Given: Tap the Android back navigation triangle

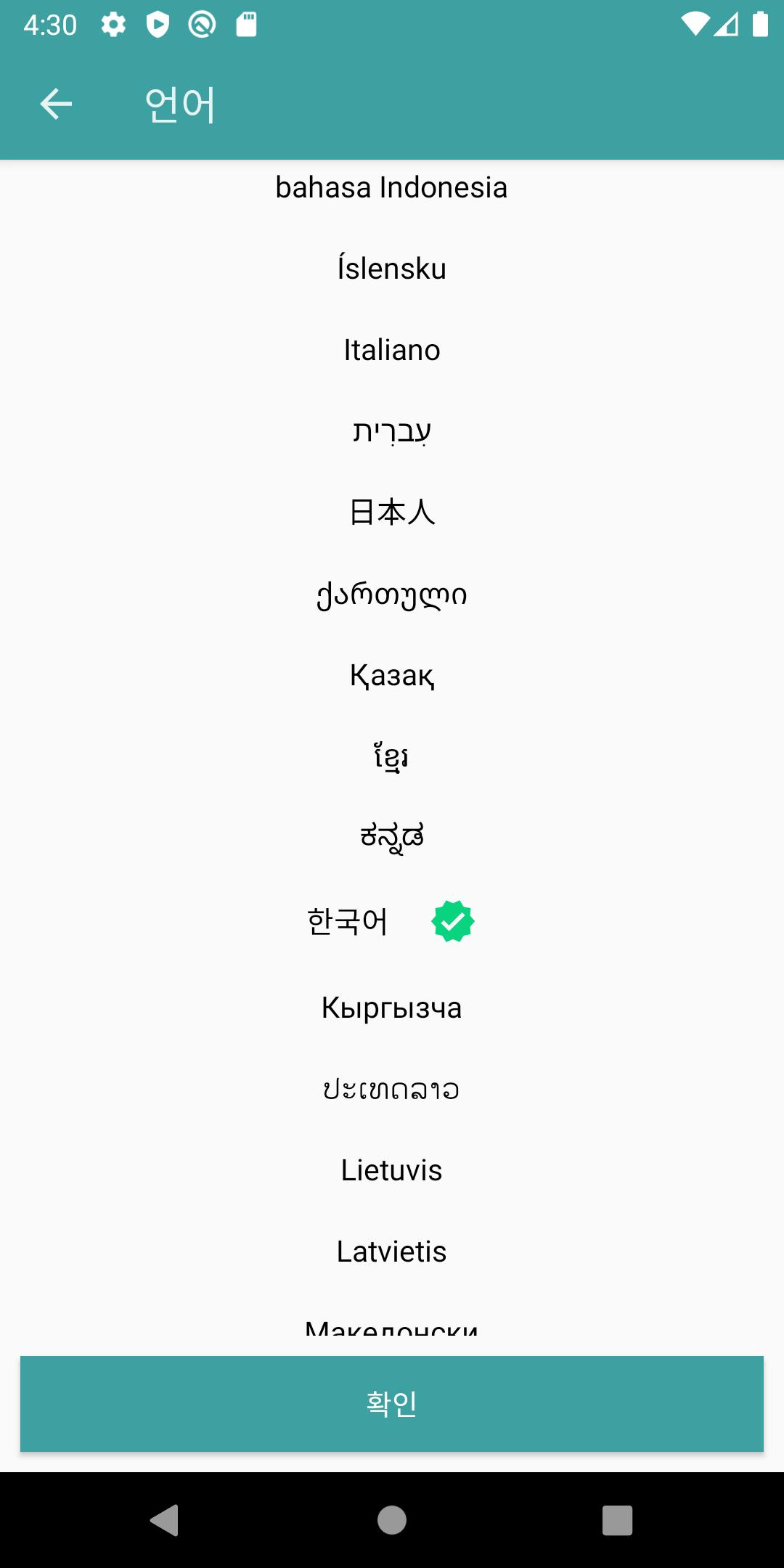Looking at the screenshot, I should (164, 1520).
